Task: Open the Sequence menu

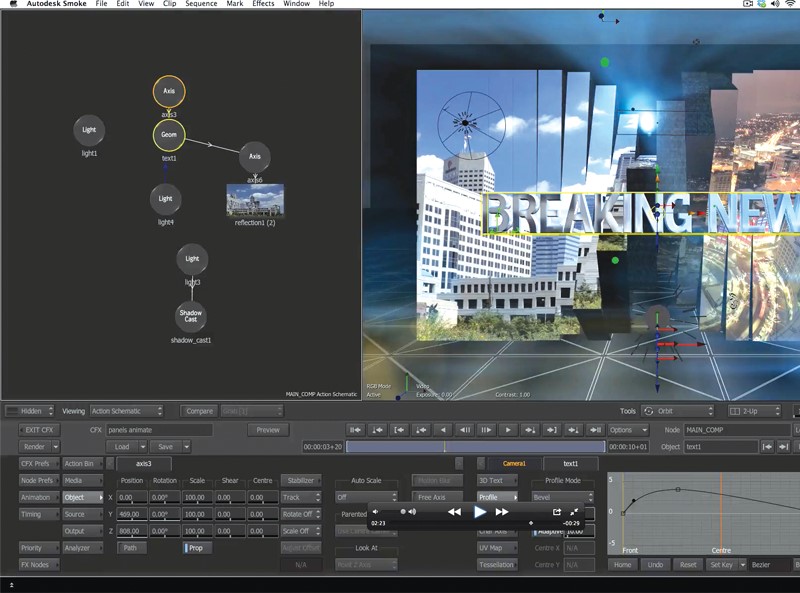Action: click(201, 4)
